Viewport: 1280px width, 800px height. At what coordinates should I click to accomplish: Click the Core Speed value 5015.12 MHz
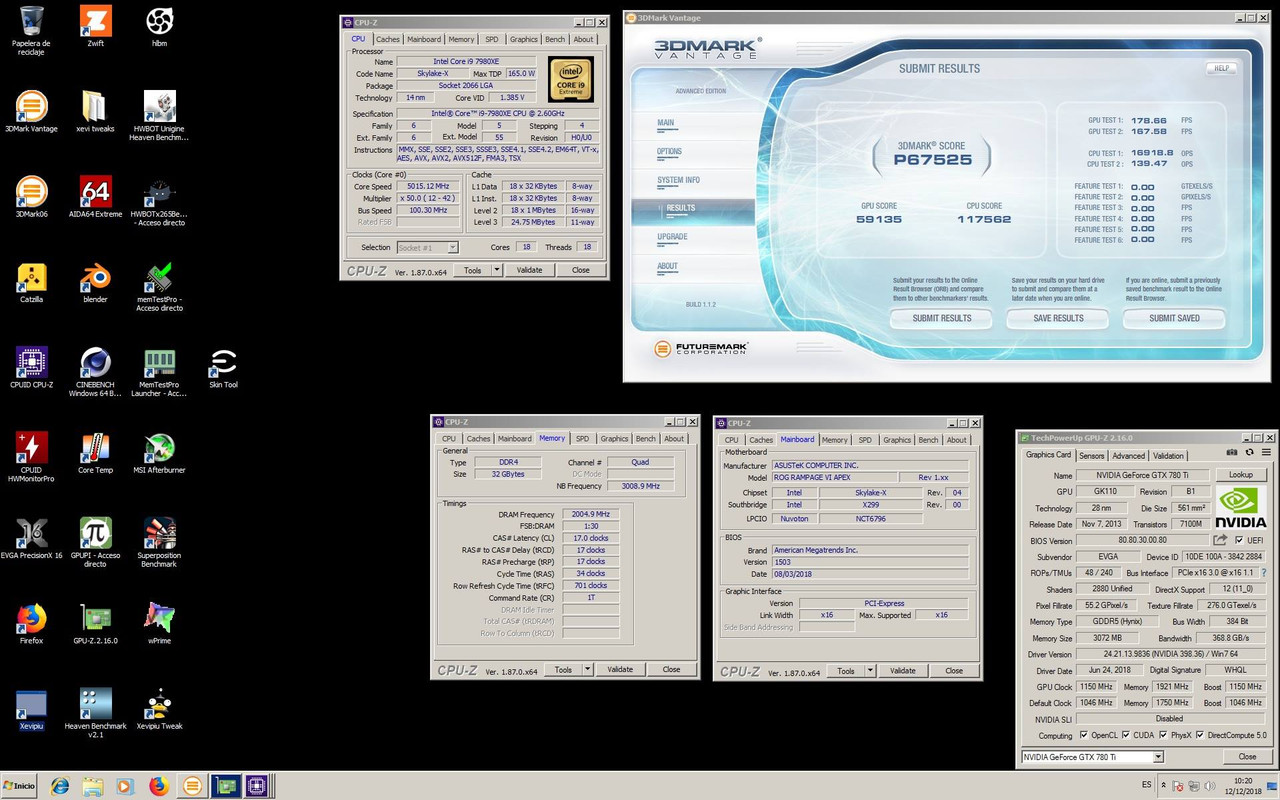pyautogui.click(x=429, y=187)
